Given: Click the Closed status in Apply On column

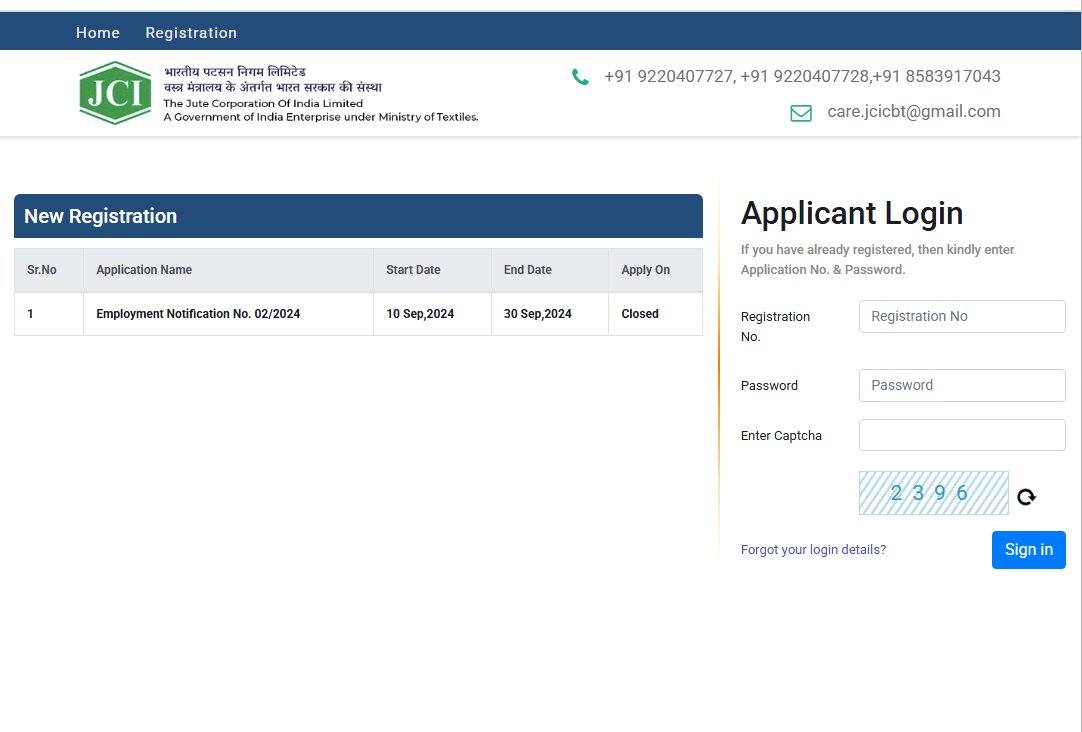Looking at the screenshot, I should 640,314.
